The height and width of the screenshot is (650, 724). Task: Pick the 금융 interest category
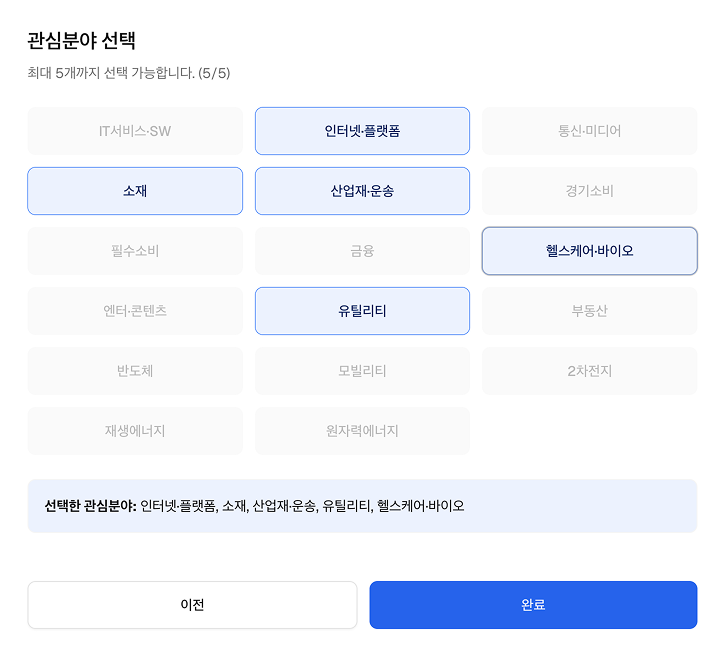(x=362, y=251)
